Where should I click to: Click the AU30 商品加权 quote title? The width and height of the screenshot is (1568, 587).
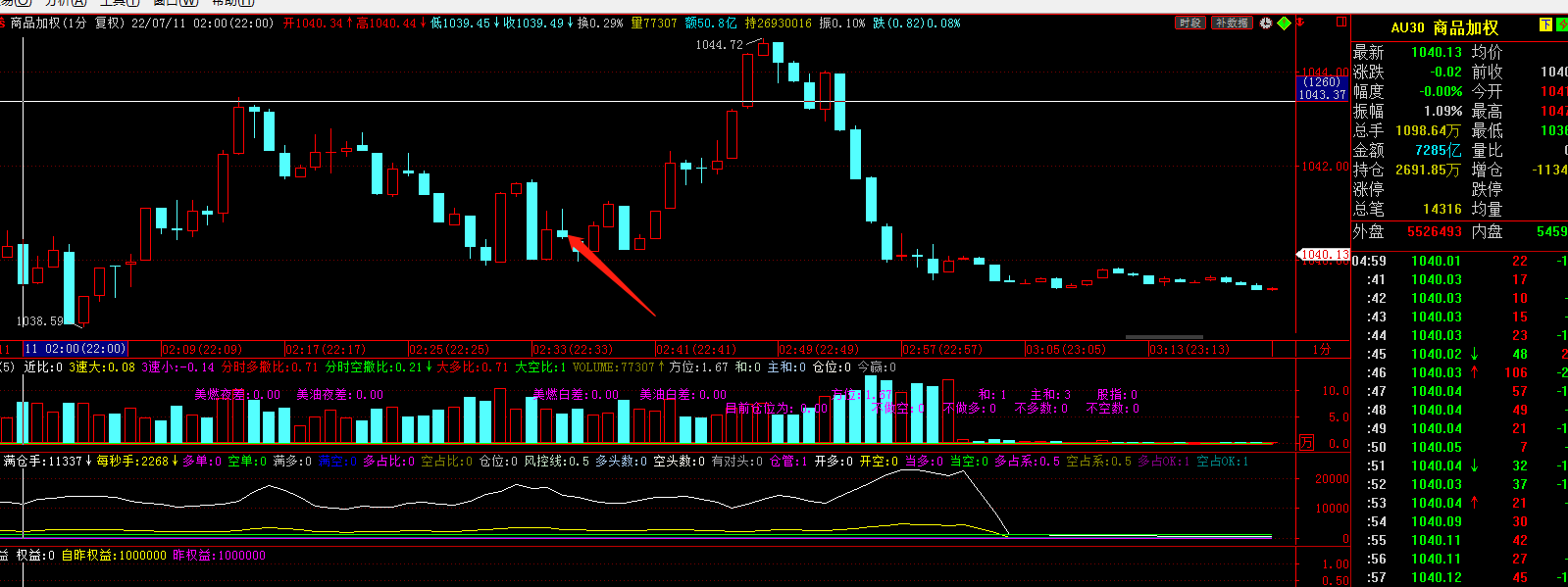(1444, 27)
